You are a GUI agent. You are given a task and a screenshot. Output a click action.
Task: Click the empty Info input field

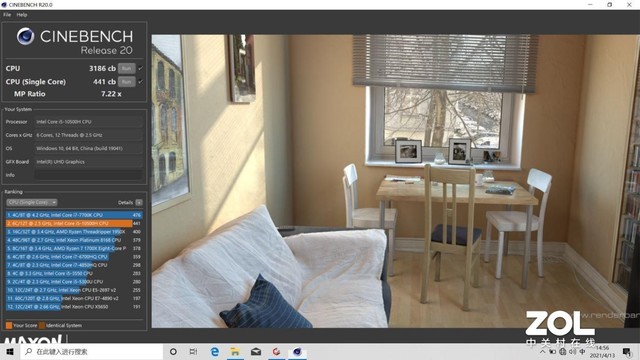pos(89,175)
